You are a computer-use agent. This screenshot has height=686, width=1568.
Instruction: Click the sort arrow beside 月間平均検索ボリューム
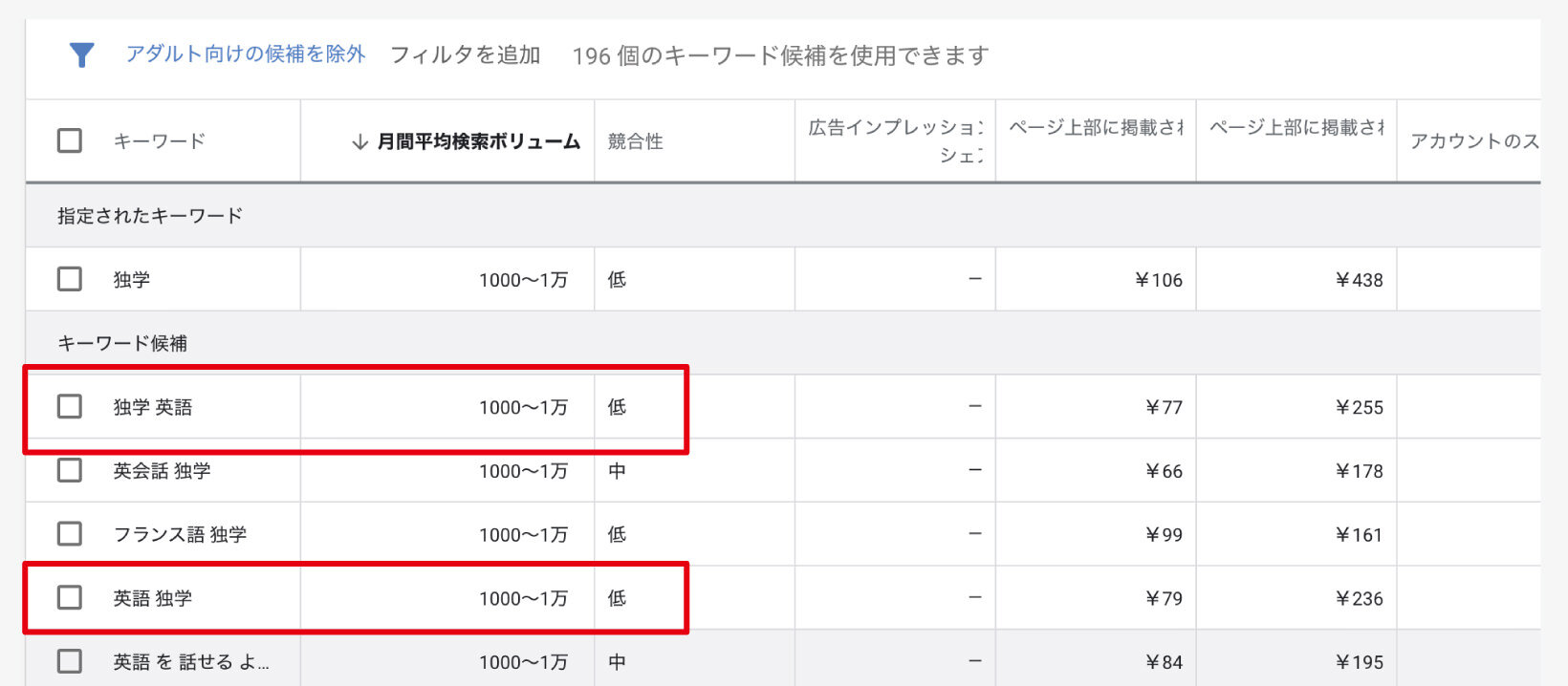[359, 142]
